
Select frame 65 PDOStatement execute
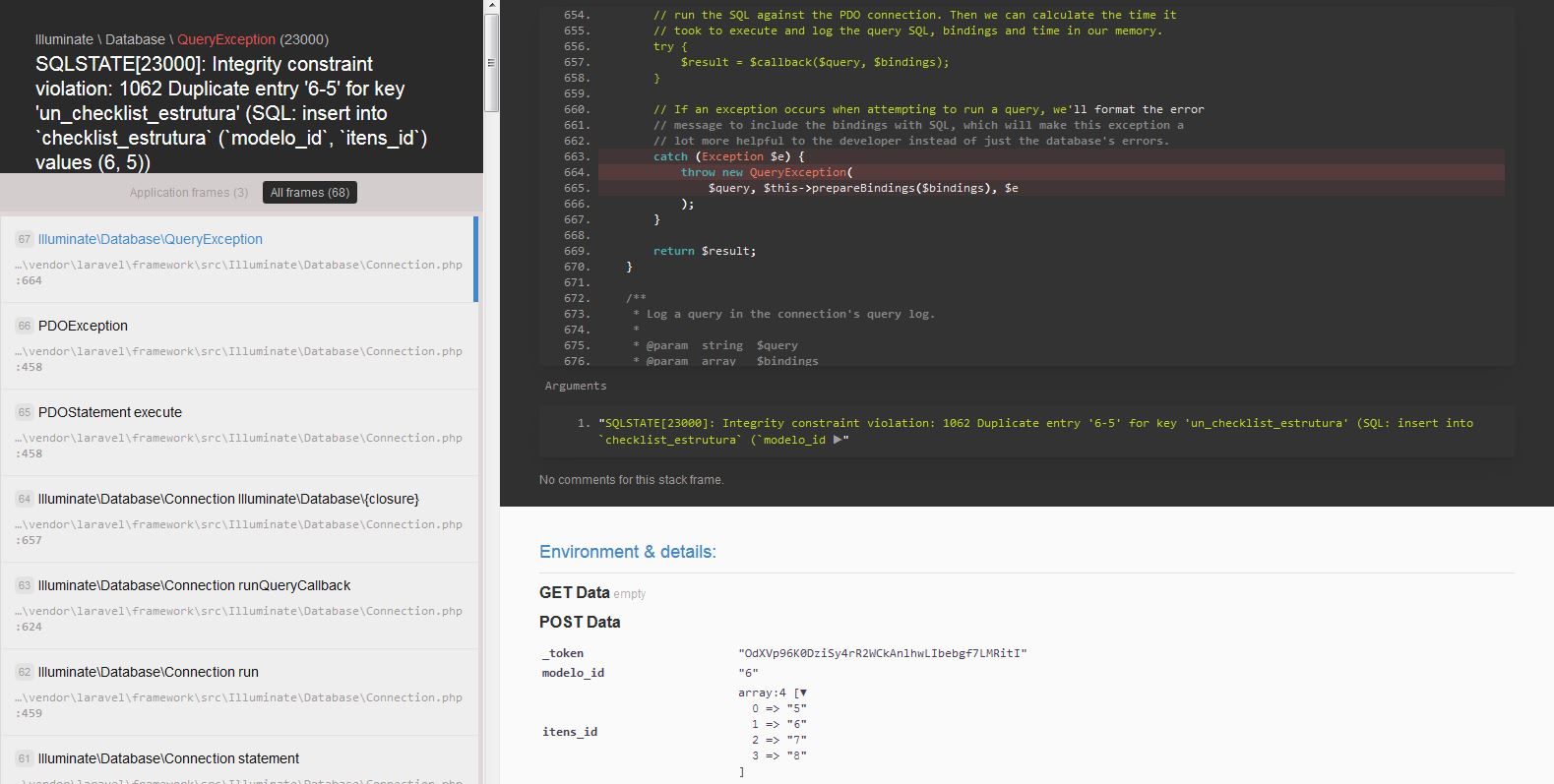[x=238, y=432]
